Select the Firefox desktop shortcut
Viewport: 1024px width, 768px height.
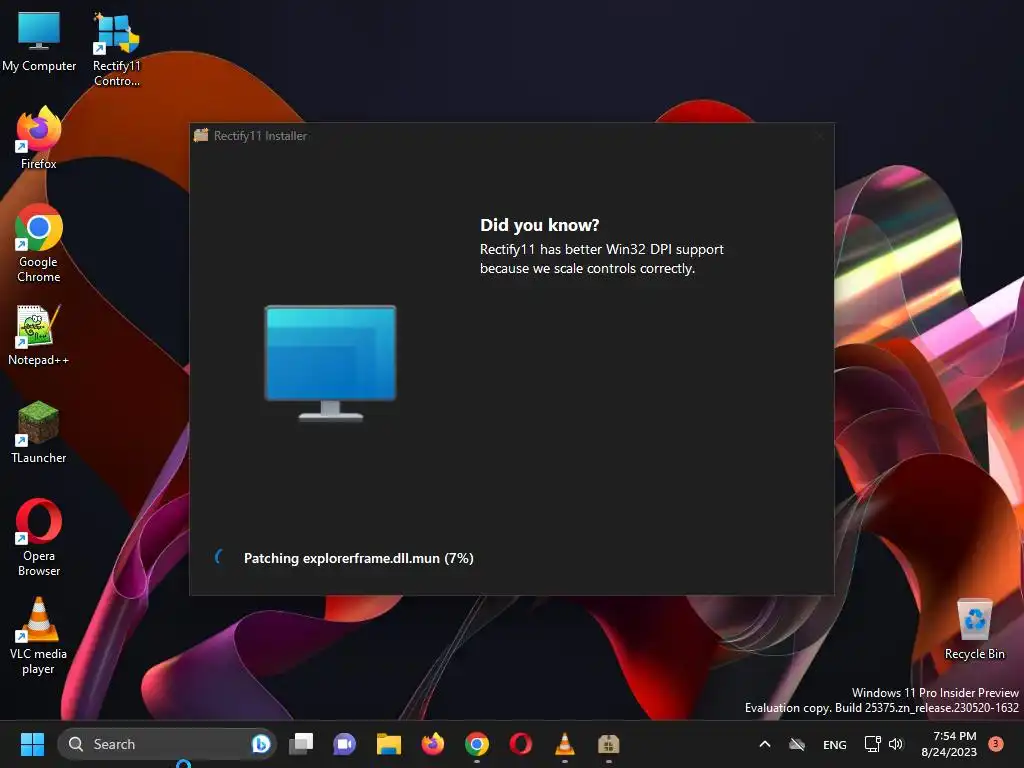click(39, 138)
